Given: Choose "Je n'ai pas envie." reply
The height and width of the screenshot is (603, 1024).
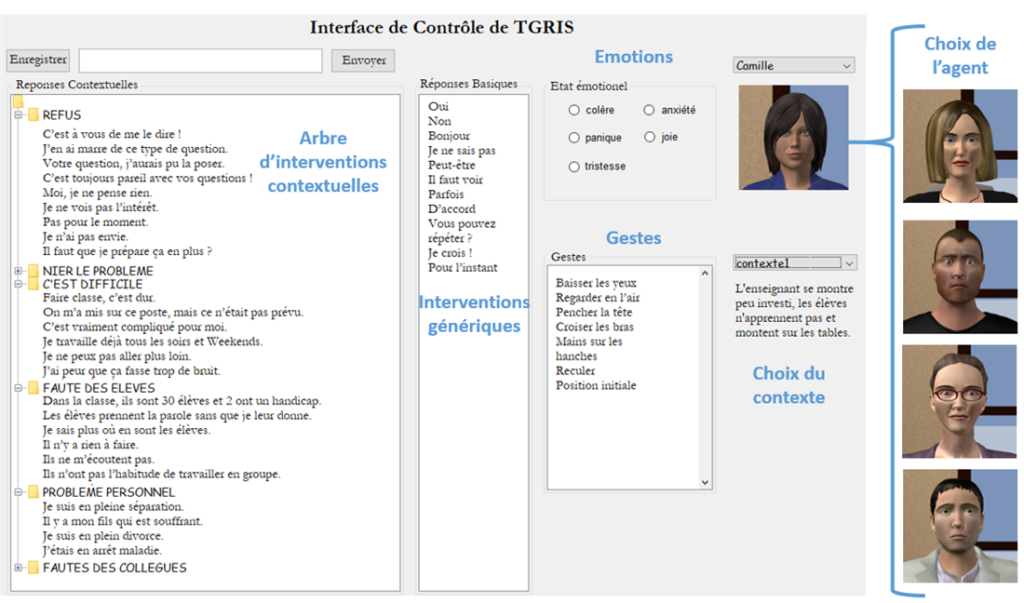Looking at the screenshot, I should (86, 236).
